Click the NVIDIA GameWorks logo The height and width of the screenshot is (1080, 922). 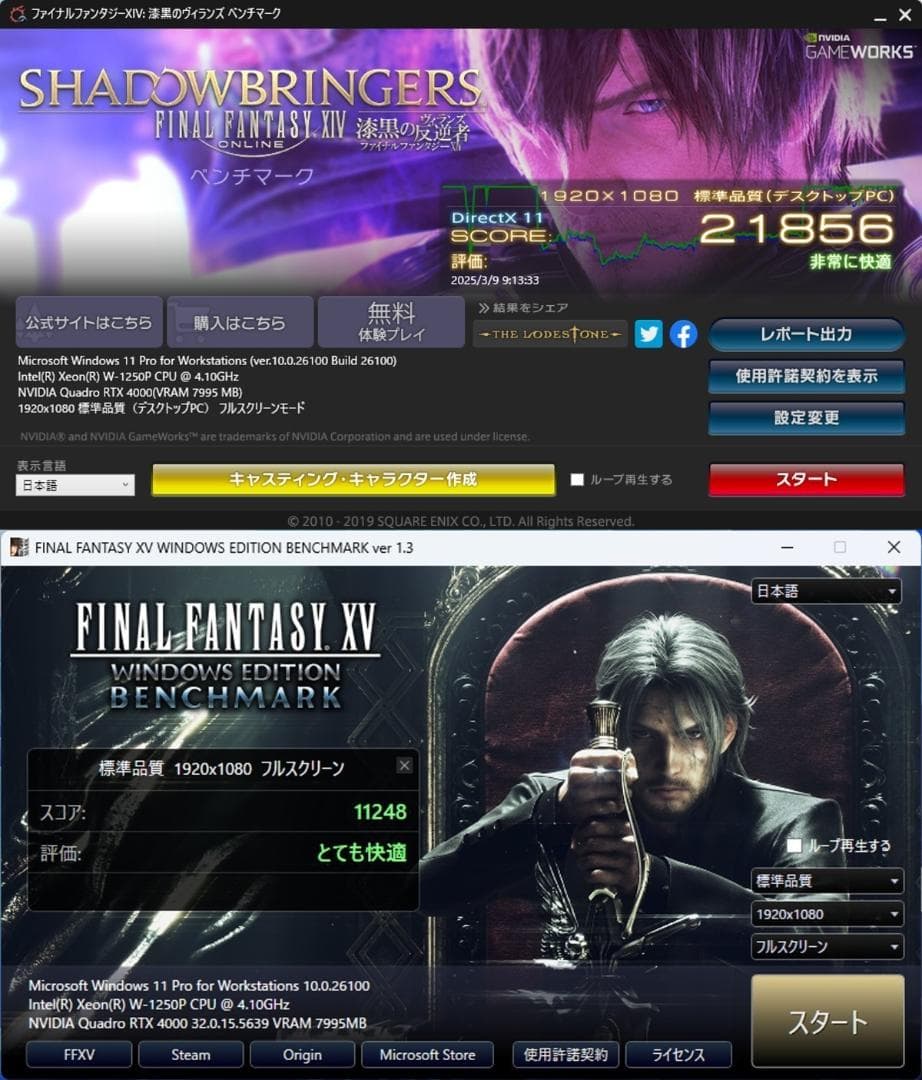859,46
